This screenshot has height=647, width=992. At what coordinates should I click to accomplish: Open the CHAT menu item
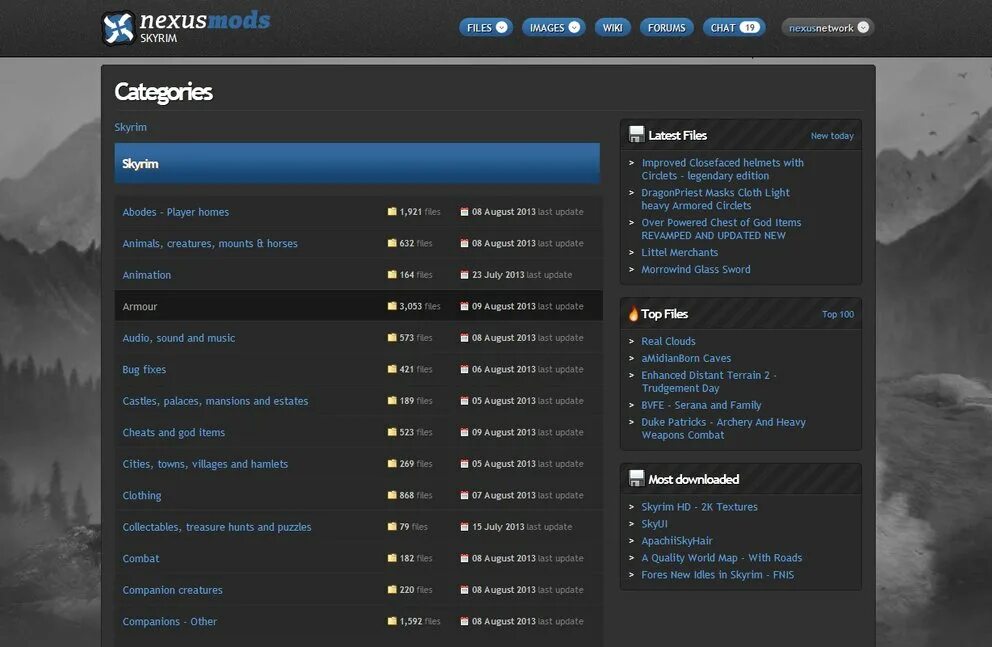[734, 28]
